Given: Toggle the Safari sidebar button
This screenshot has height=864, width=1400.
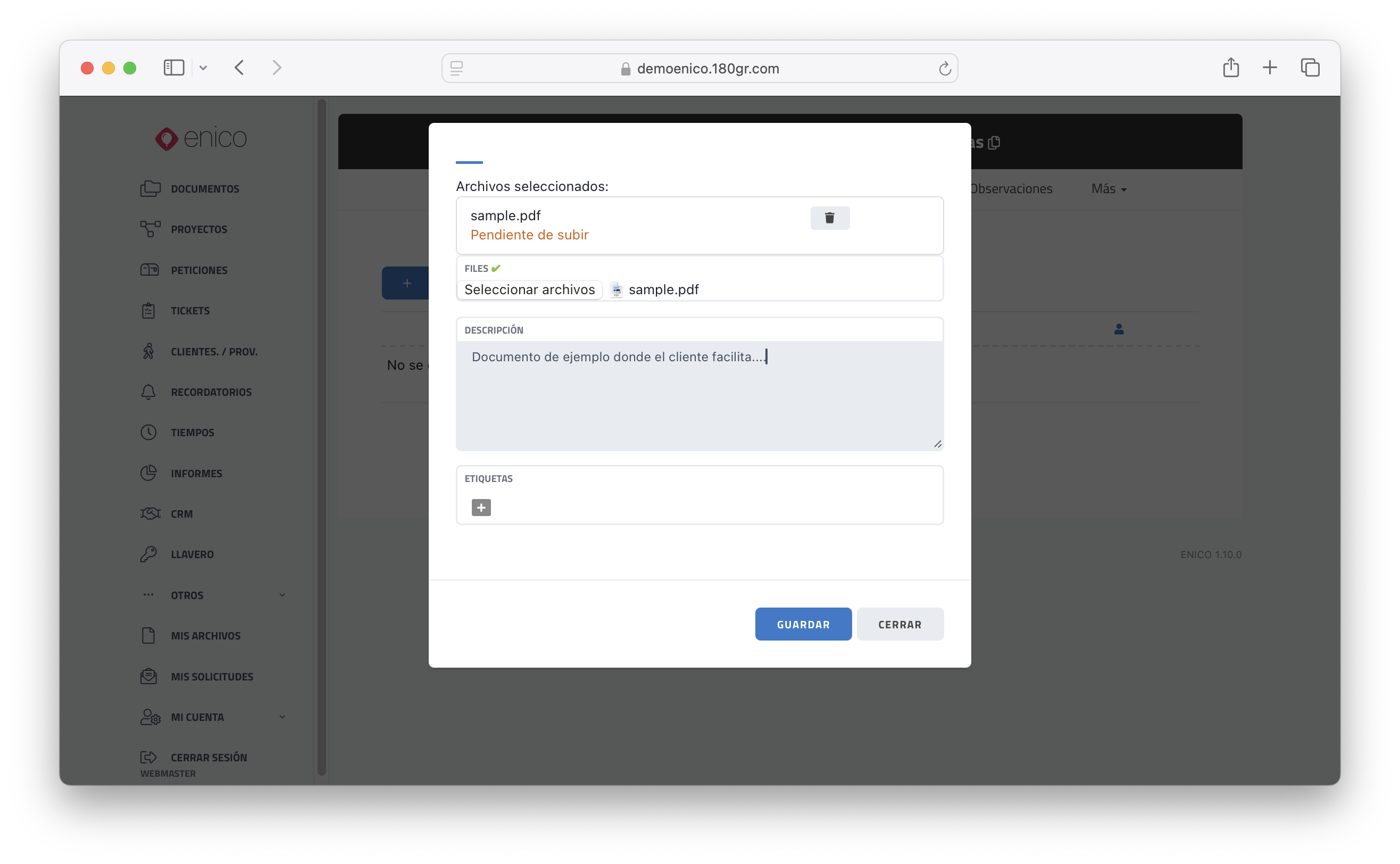Looking at the screenshot, I should click(x=173, y=68).
